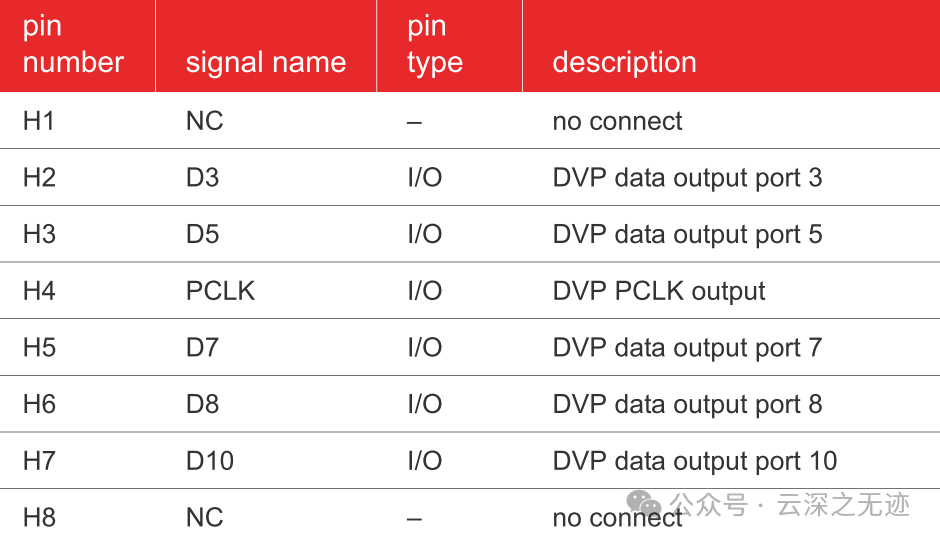This screenshot has width=940, height=543.
Task: Click 'DVP data output port 10' text
Action: (695, 461)
